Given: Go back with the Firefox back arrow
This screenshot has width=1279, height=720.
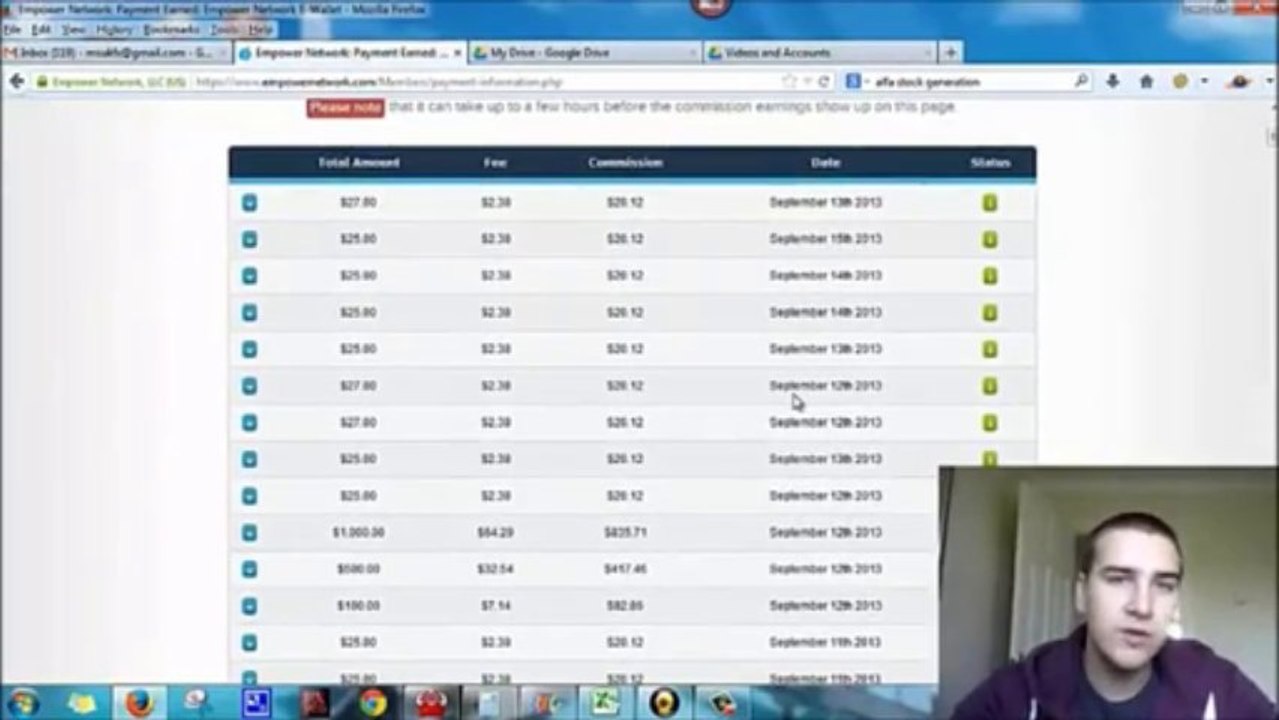Looking at the screenshot, I should (x=16, y=82).
